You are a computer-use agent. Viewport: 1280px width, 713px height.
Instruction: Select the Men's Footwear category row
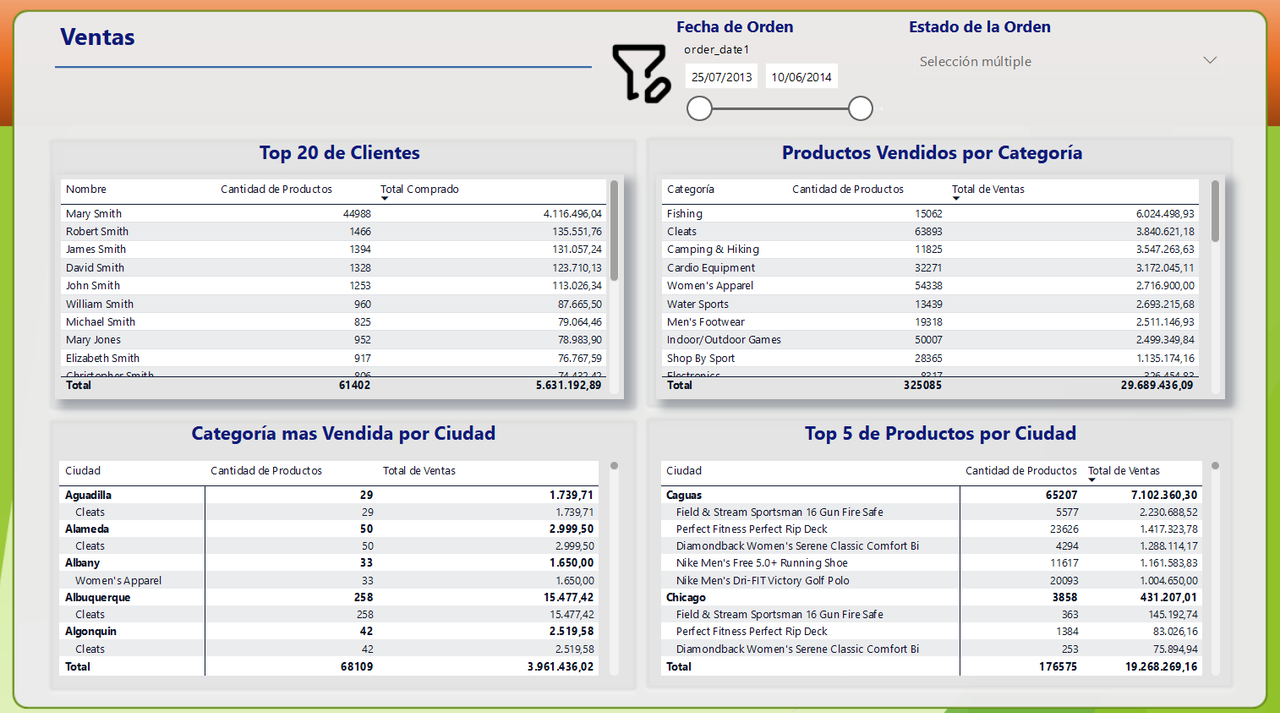(930, 322)
